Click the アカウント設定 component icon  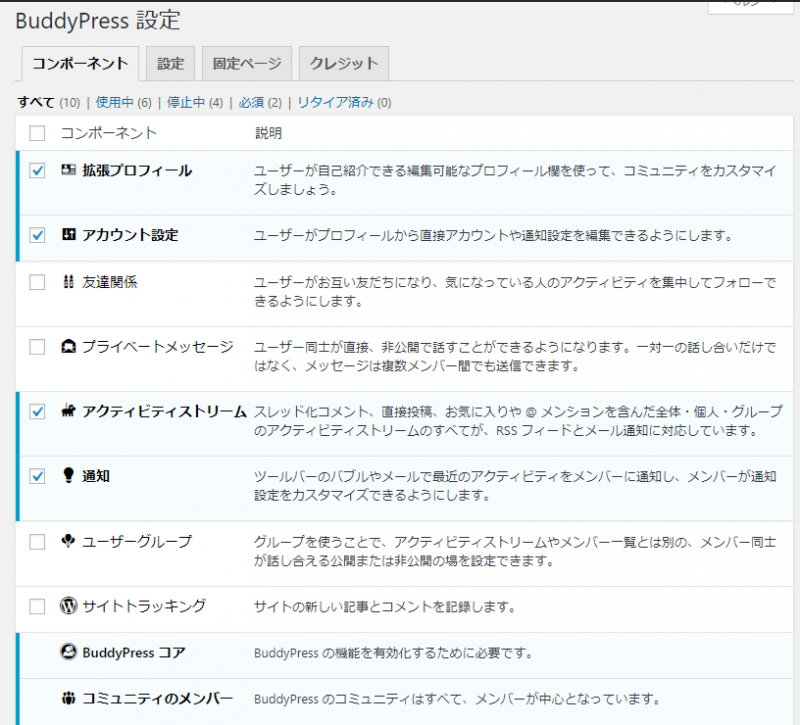pyautogui.click(x=69, y=235)
